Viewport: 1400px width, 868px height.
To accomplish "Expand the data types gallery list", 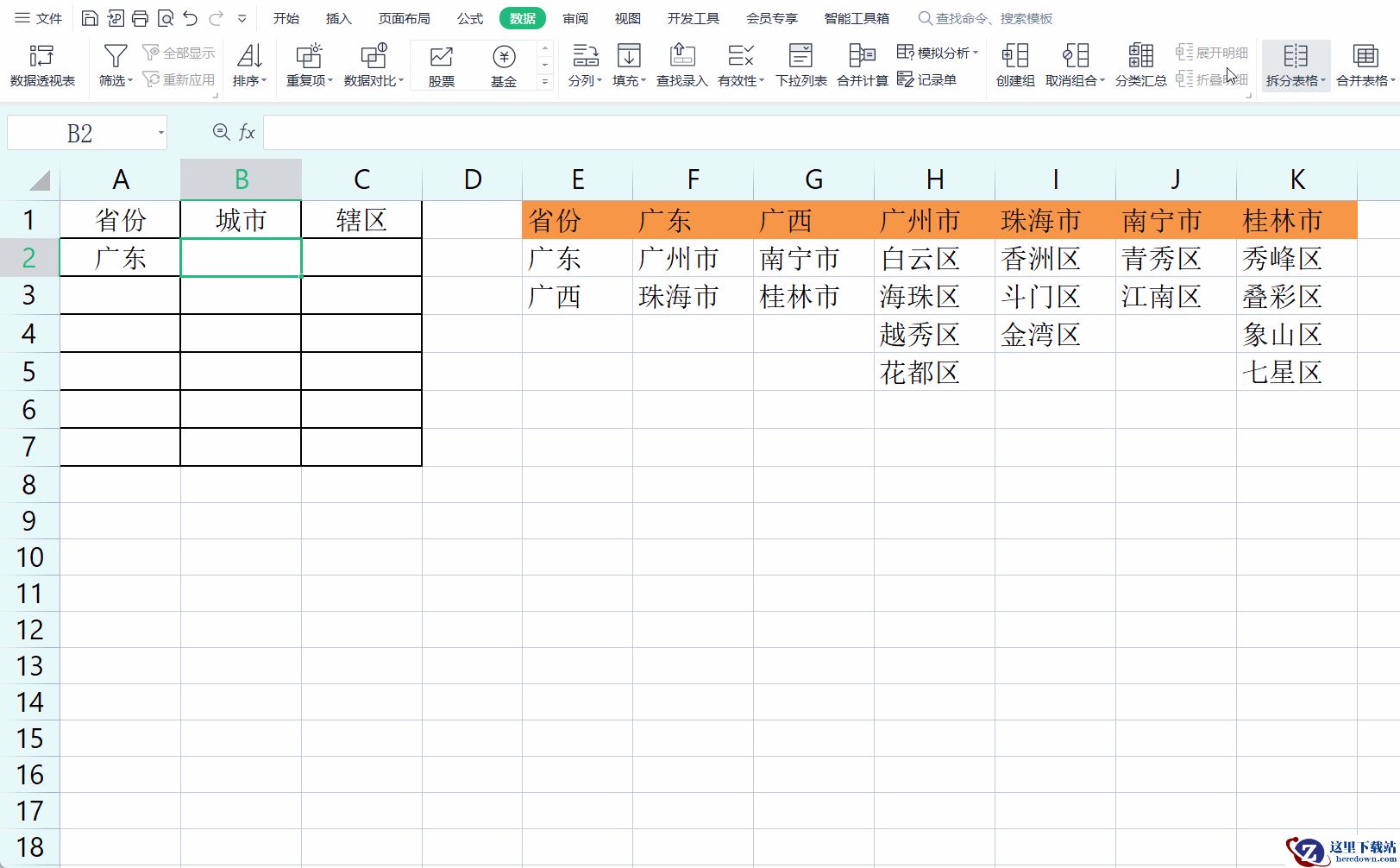I will tap(545, 81).
